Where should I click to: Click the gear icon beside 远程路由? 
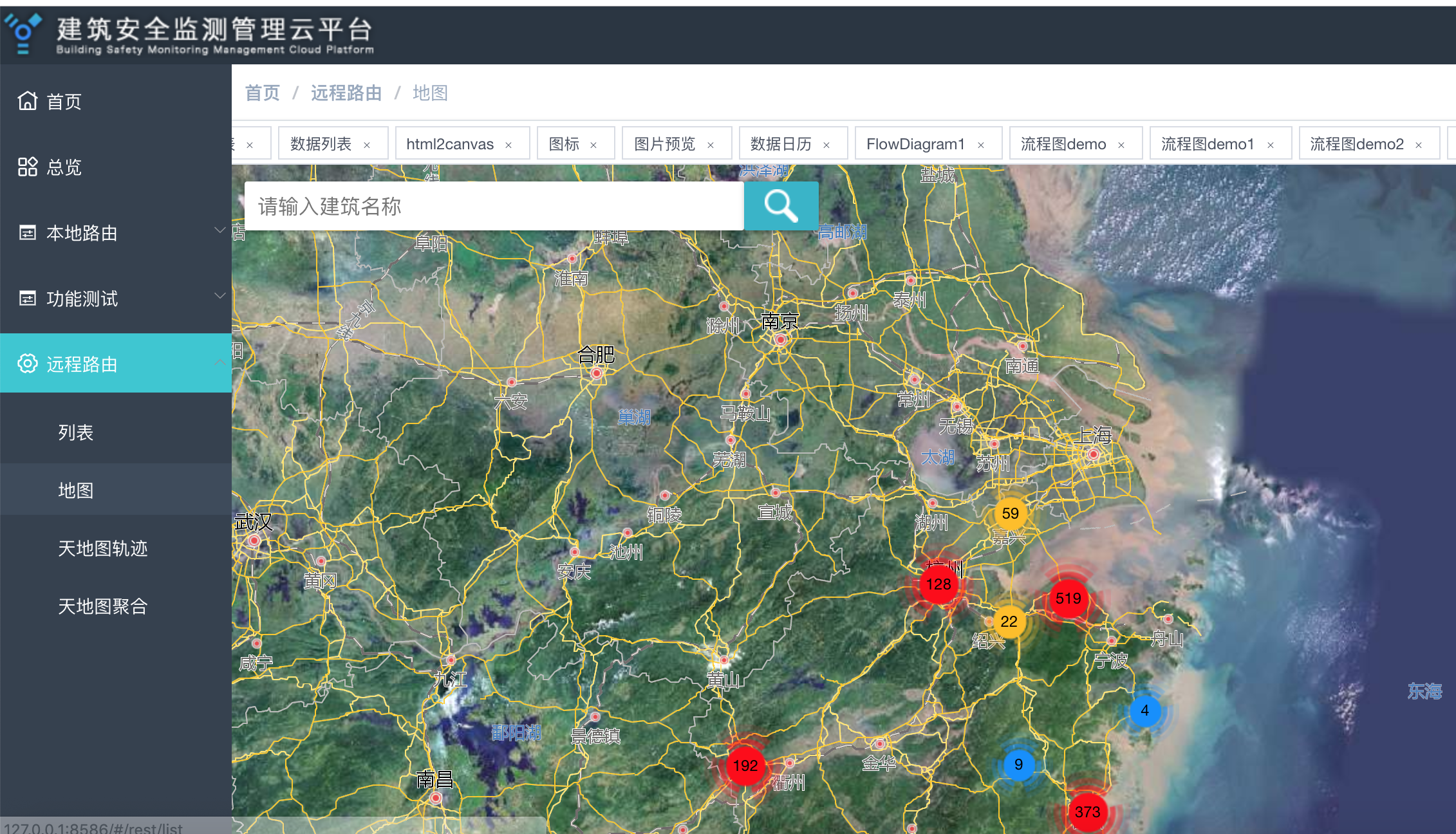pyautogui.click(x=28, y=364)
